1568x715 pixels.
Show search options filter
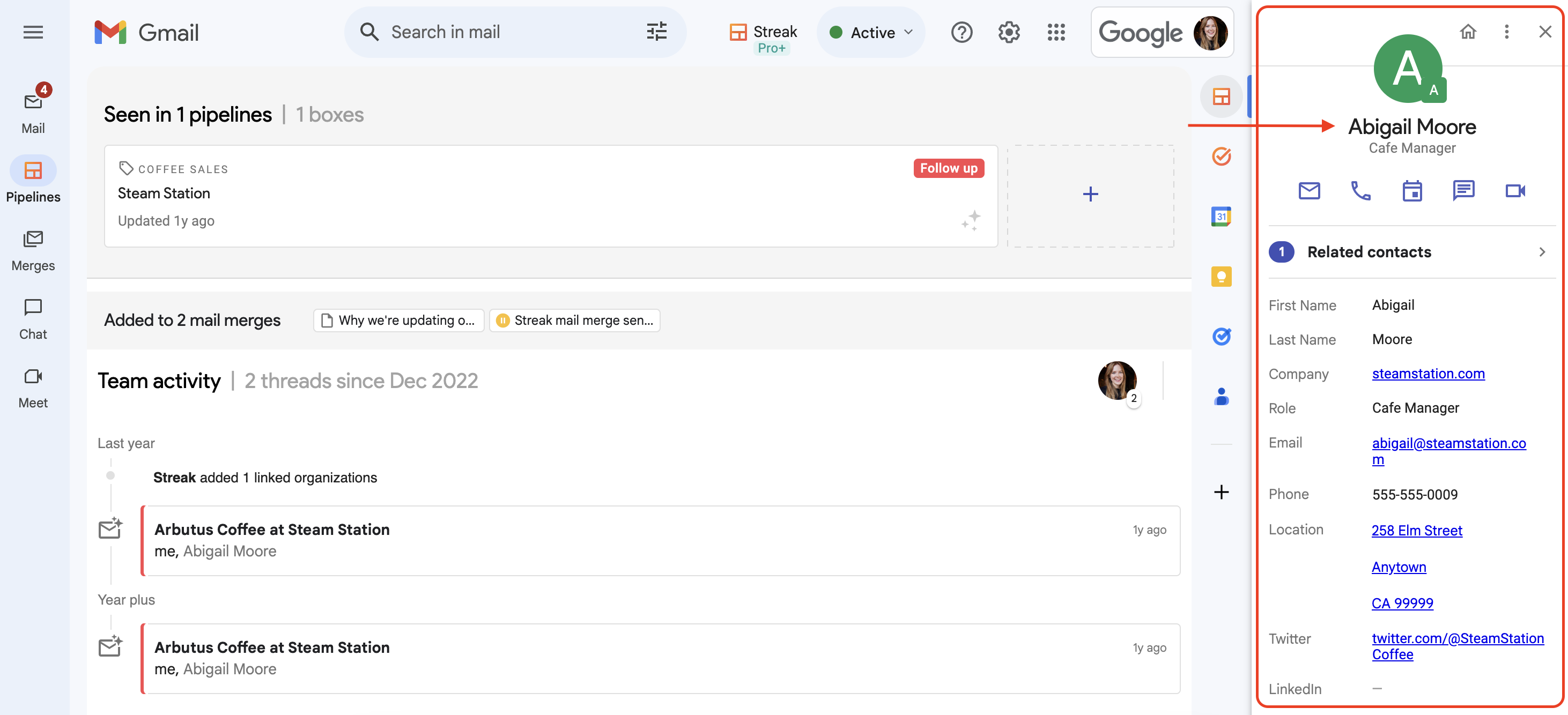point(656,32)
